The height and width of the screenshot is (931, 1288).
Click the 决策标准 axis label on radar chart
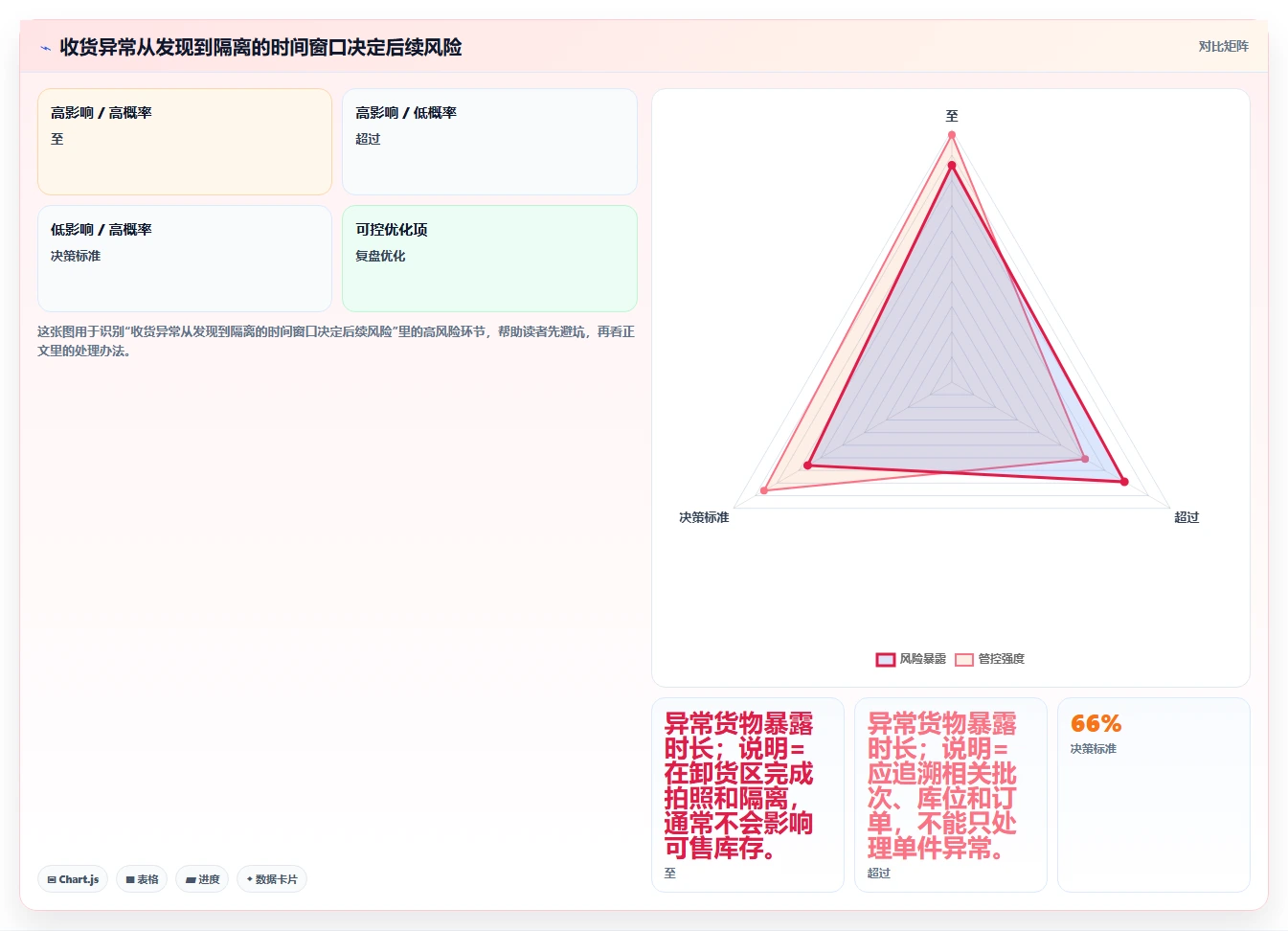pyautogui.click(x=704, y=517)
